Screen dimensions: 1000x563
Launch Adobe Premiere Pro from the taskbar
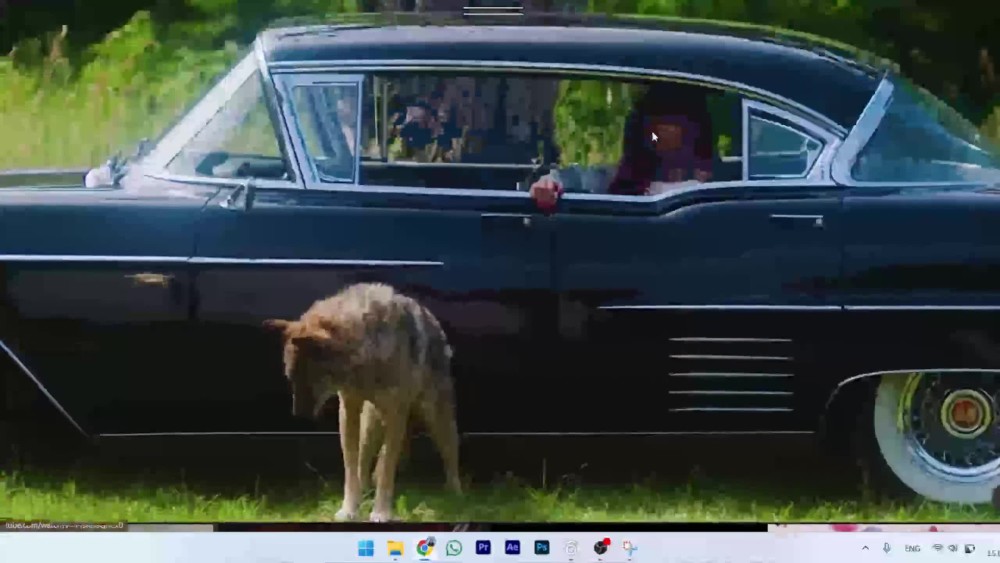[x=483, y=548]
